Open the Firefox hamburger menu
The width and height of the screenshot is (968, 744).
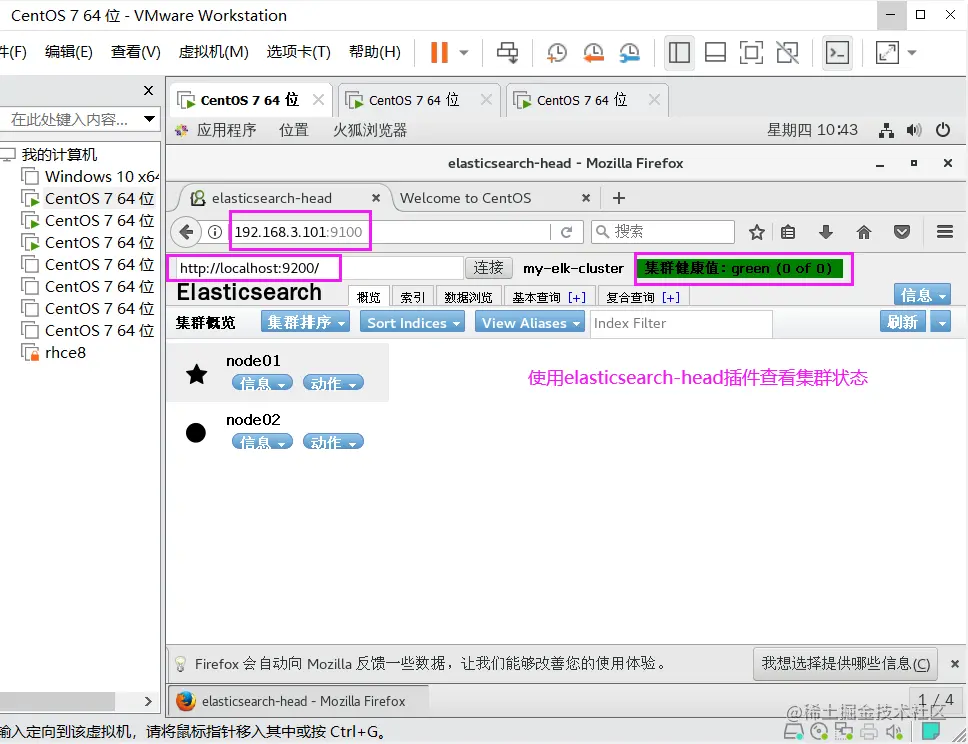[945, 232]
